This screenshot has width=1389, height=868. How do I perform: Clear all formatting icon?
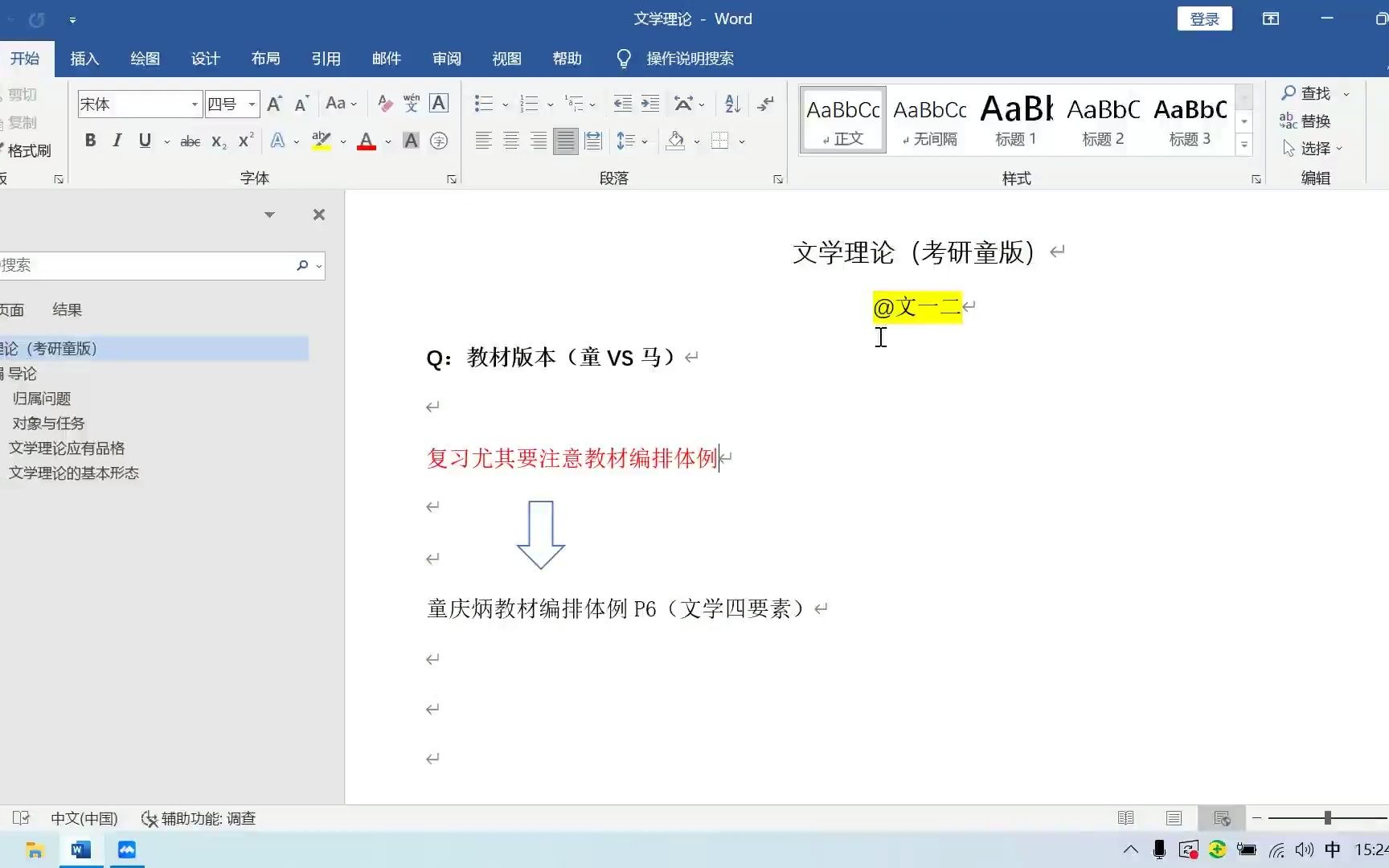coord(385,103)
